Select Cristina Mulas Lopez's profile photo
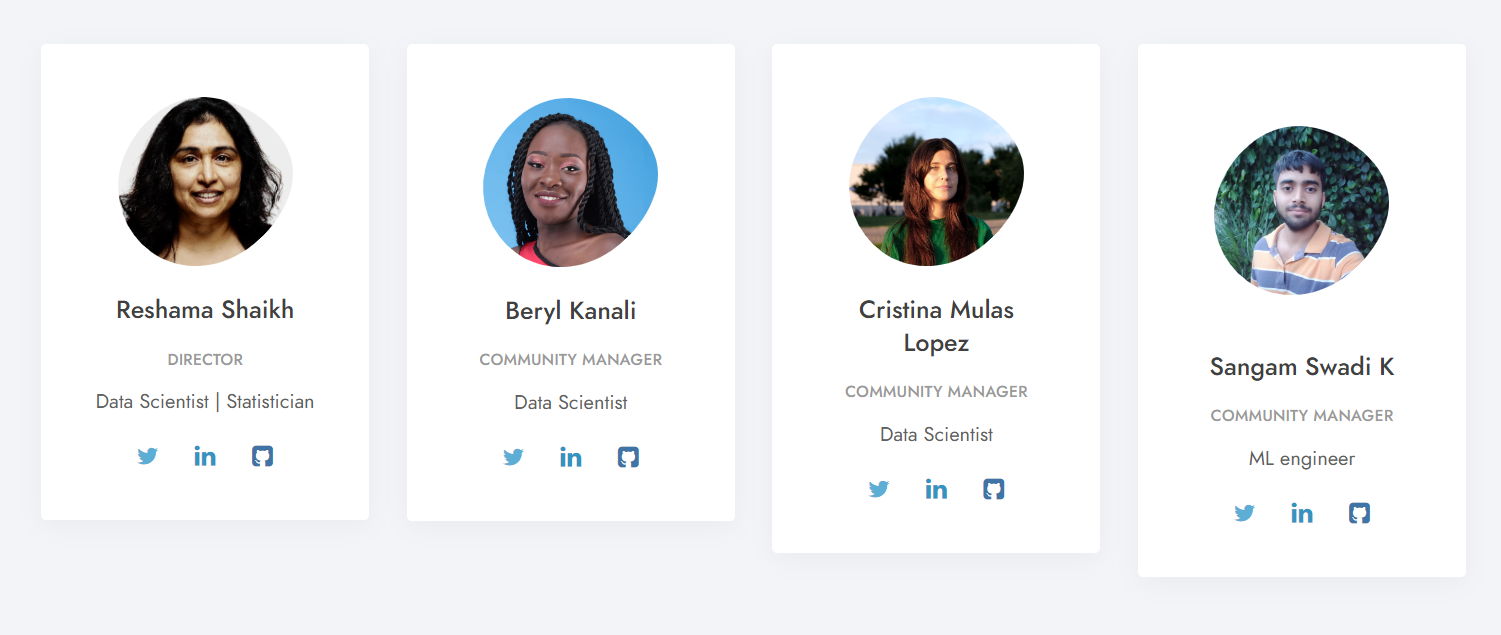Image resolution: width=1501 pixels, height=635 pixels. (936, 181)
